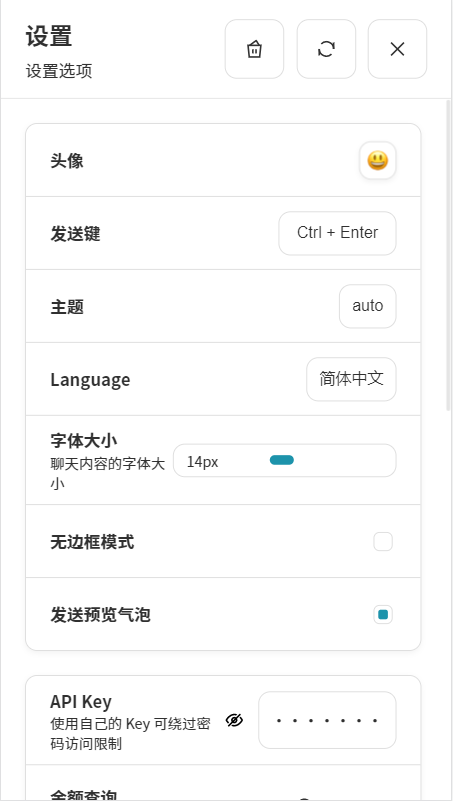Image resolution: width=453 pixels, height=801 pixels.
Task: Click the 字体大小 slider handle
Action: [x=281, y=460]
